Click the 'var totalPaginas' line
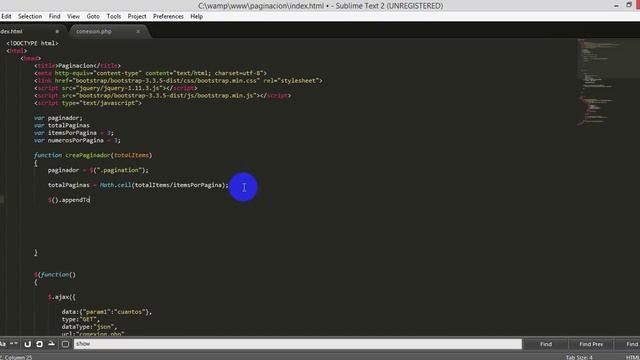Screen dimensions: 640x360 [x=62, y=125]
